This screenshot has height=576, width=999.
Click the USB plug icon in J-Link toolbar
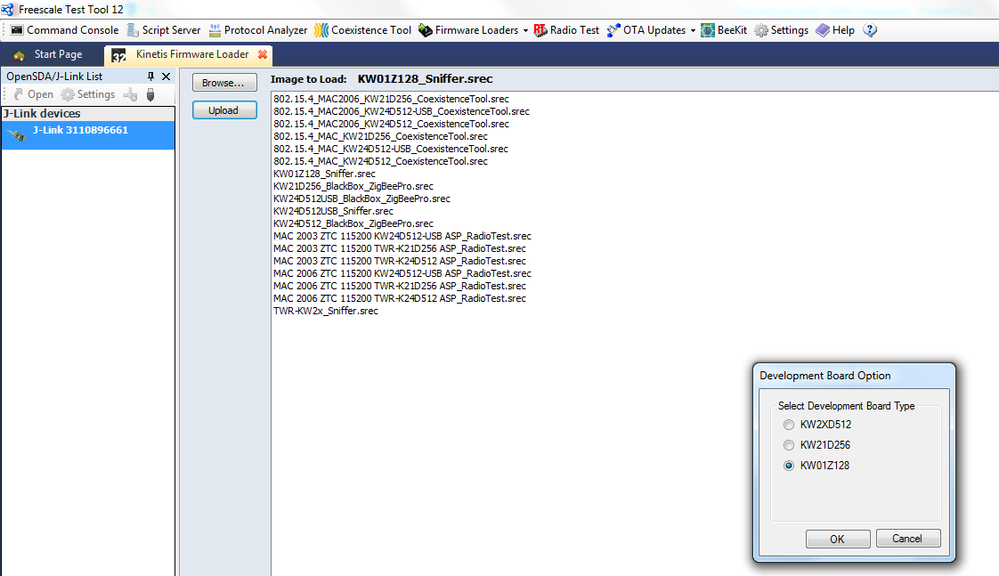pos(150,95)
